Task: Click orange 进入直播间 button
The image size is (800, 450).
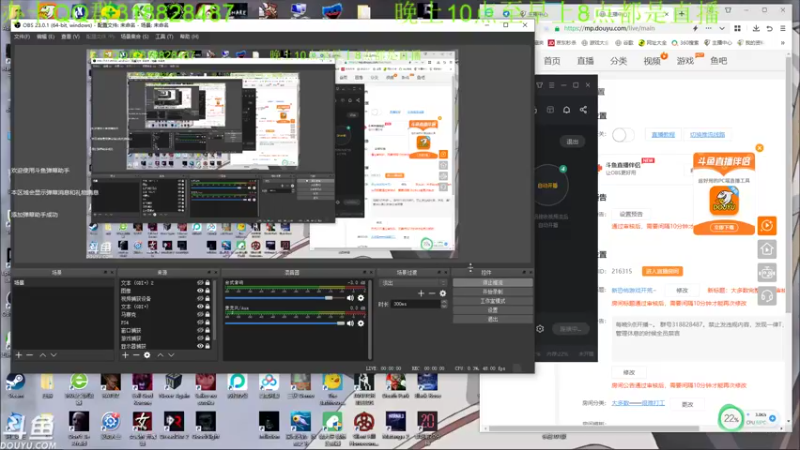Action: (x=662, y=271)
